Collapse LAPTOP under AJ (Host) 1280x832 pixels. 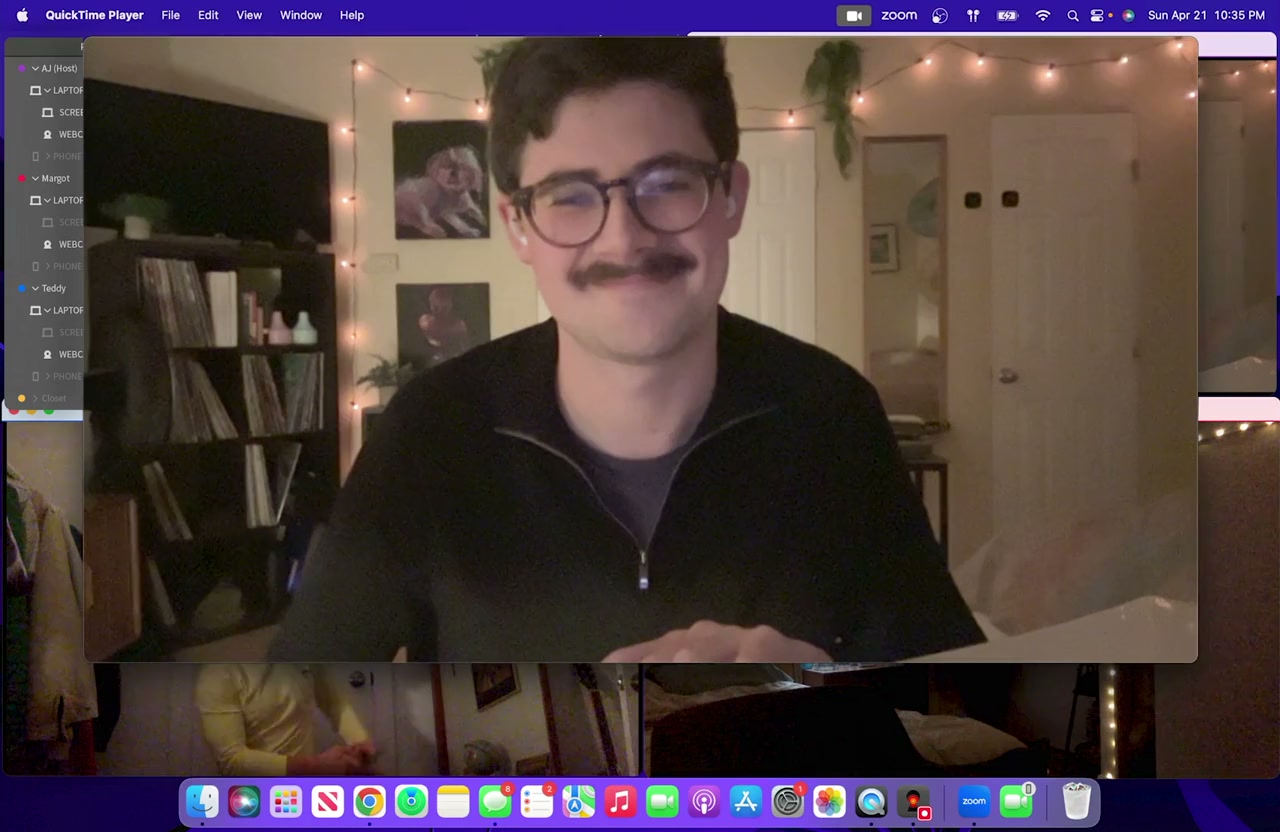tap(47, 90)
